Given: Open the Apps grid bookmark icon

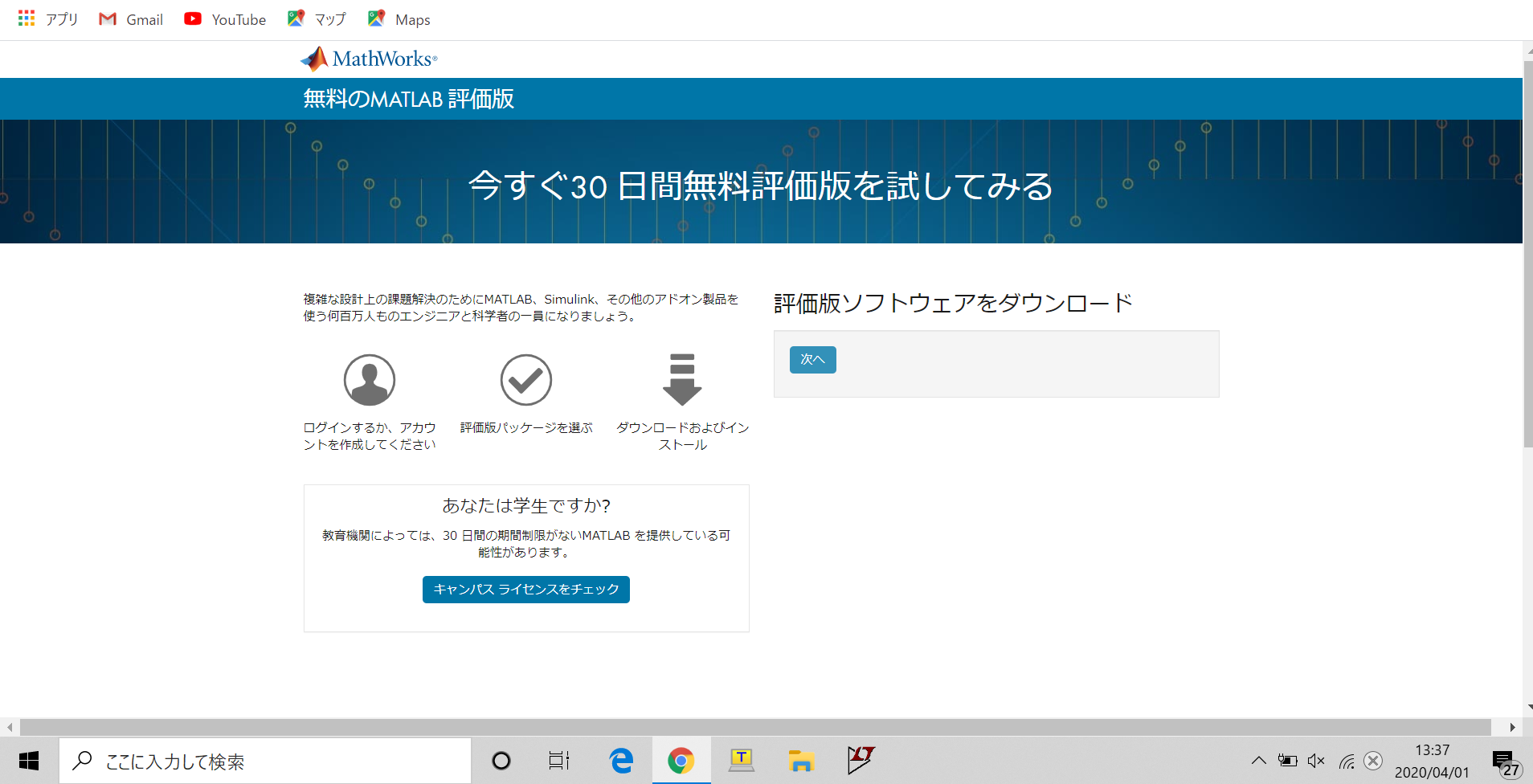Looking at the screenshot, I should click(27, 18).
